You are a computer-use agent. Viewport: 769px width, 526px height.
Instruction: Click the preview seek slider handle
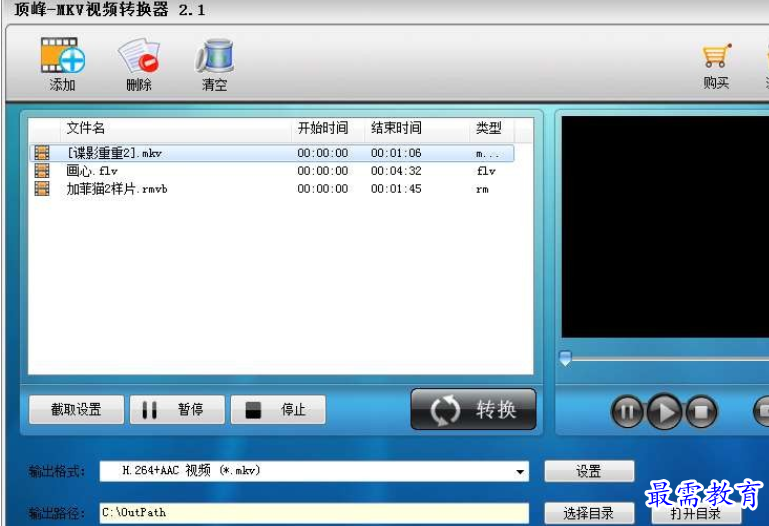565,358
